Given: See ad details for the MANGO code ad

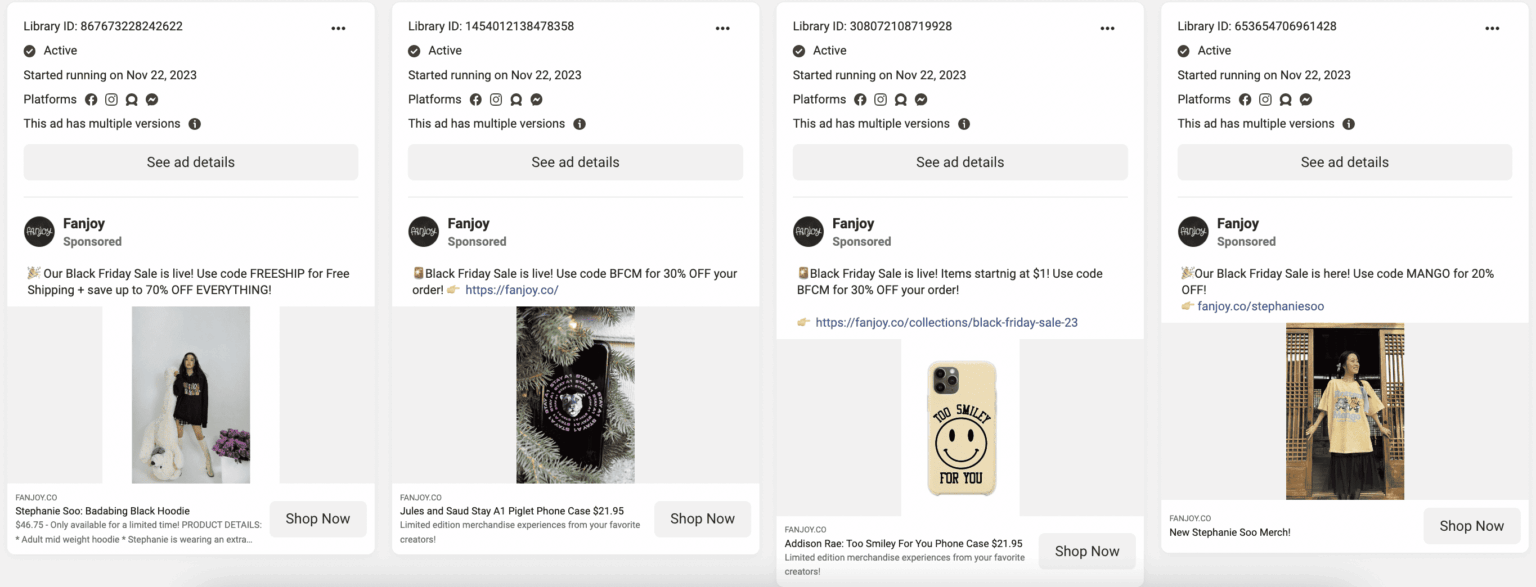Looking at the screenshot, I should tap(1344, 162).
